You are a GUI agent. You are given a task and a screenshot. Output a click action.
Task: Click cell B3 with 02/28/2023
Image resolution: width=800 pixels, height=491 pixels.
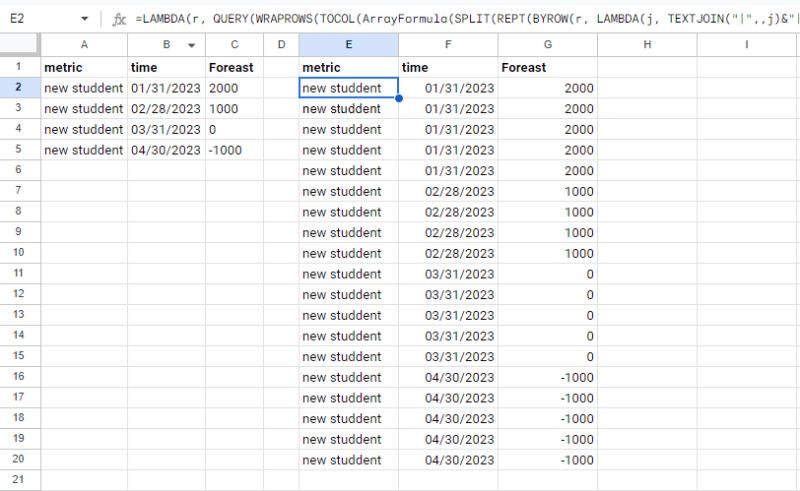tap(166, 109)
